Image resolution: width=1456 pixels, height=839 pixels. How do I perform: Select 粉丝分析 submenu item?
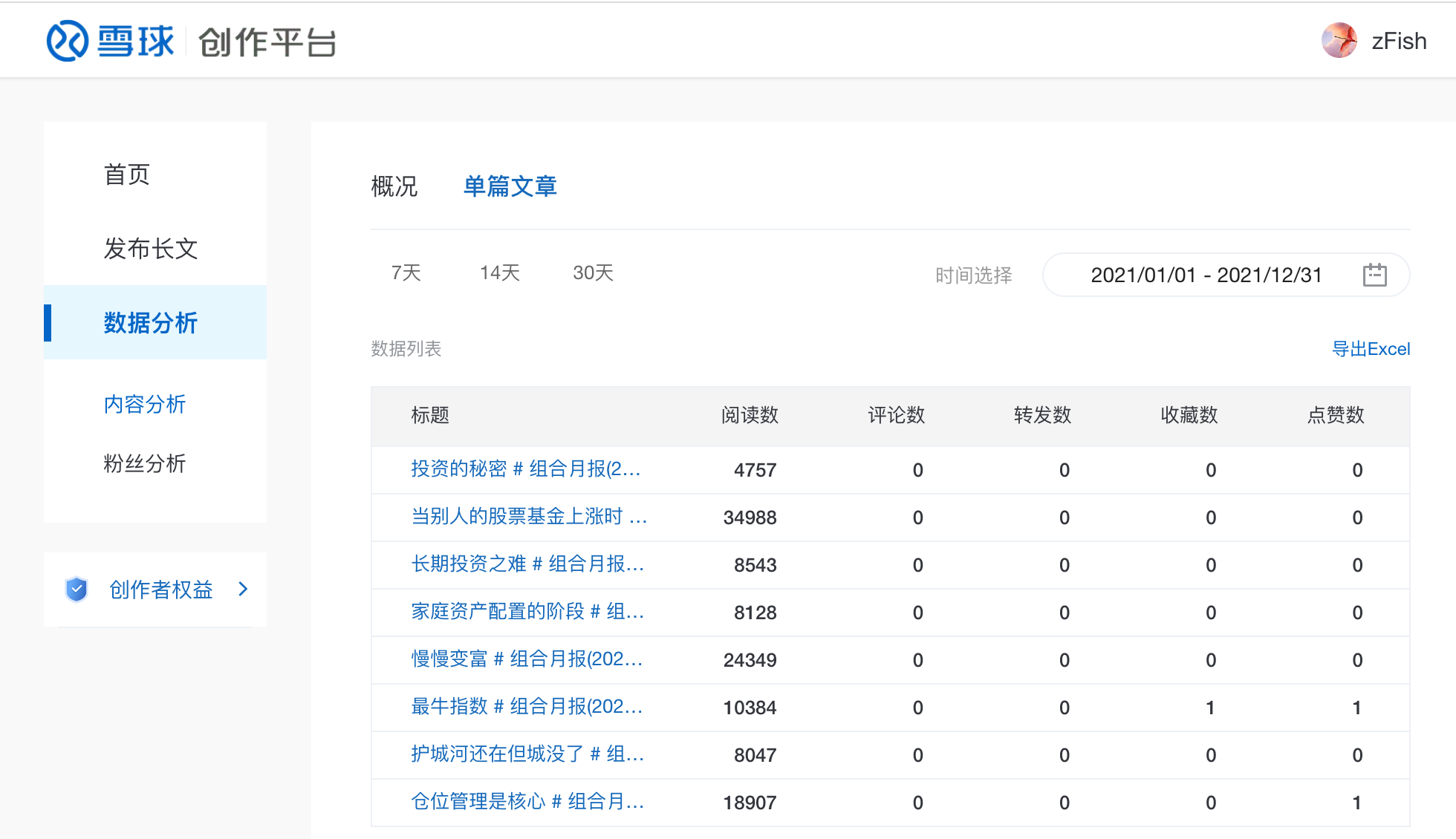pos(145,463)
